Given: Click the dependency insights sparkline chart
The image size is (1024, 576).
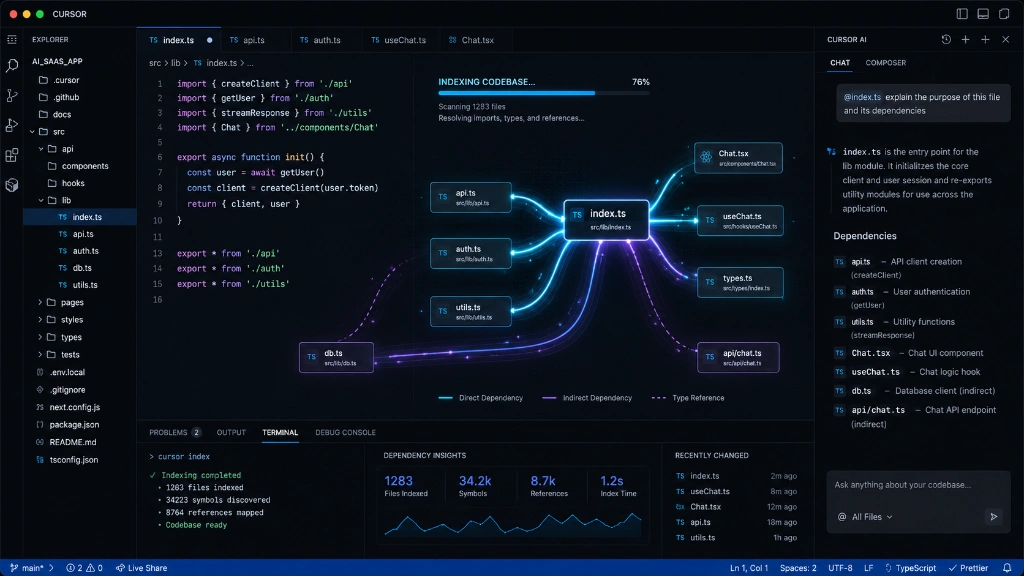Looking at the screenshot, I should click(x=513, y=524).
